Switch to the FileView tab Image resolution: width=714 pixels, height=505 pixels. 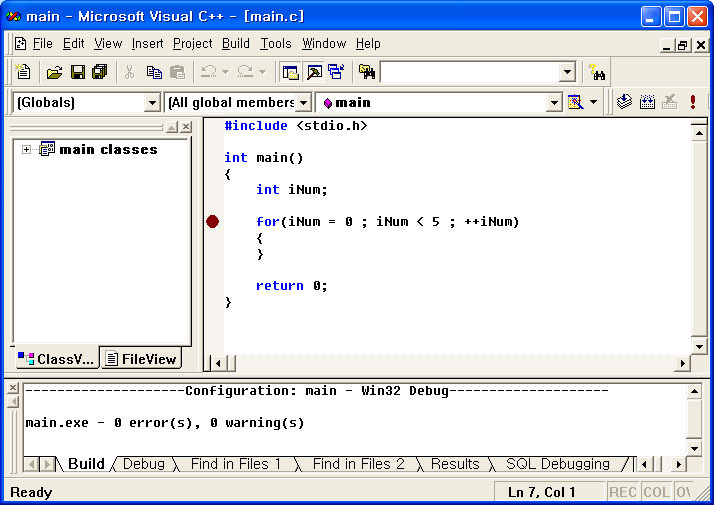tap(141, 359)
